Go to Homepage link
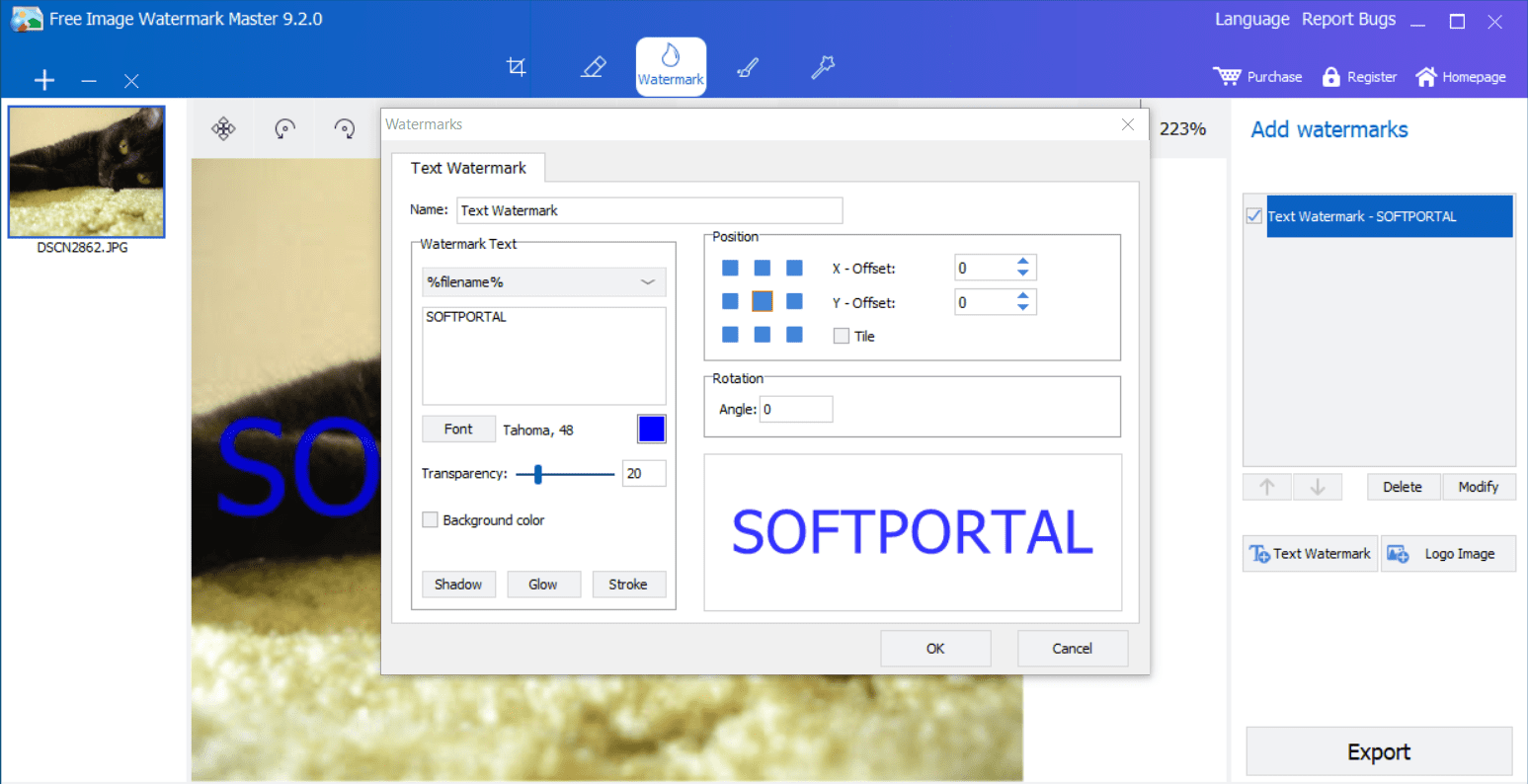Viewport: 1528px width, 784px height. [x=1461, y=77]
